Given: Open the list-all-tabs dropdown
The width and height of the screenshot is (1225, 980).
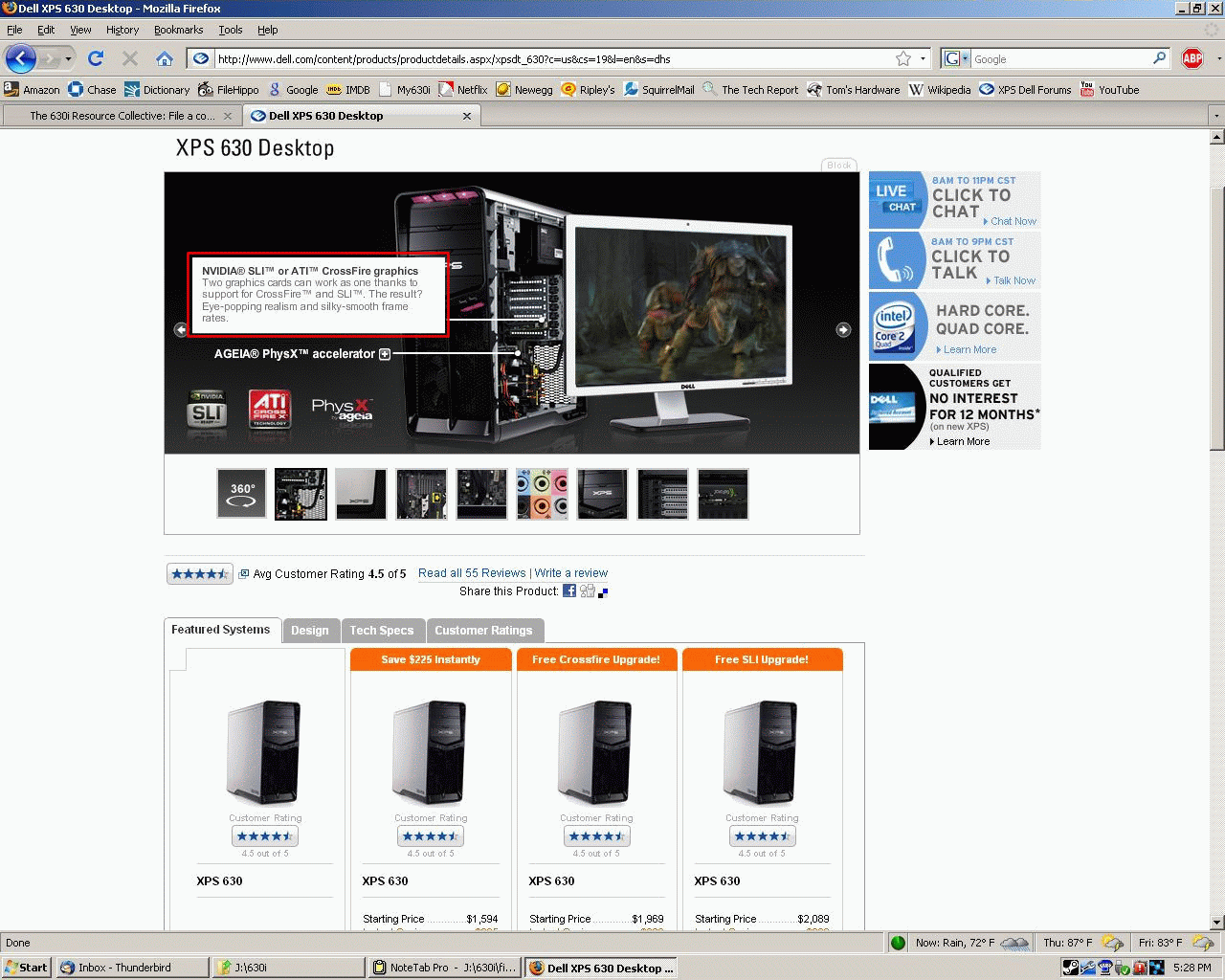Looking at the screenshot, I should [1216, 116].
